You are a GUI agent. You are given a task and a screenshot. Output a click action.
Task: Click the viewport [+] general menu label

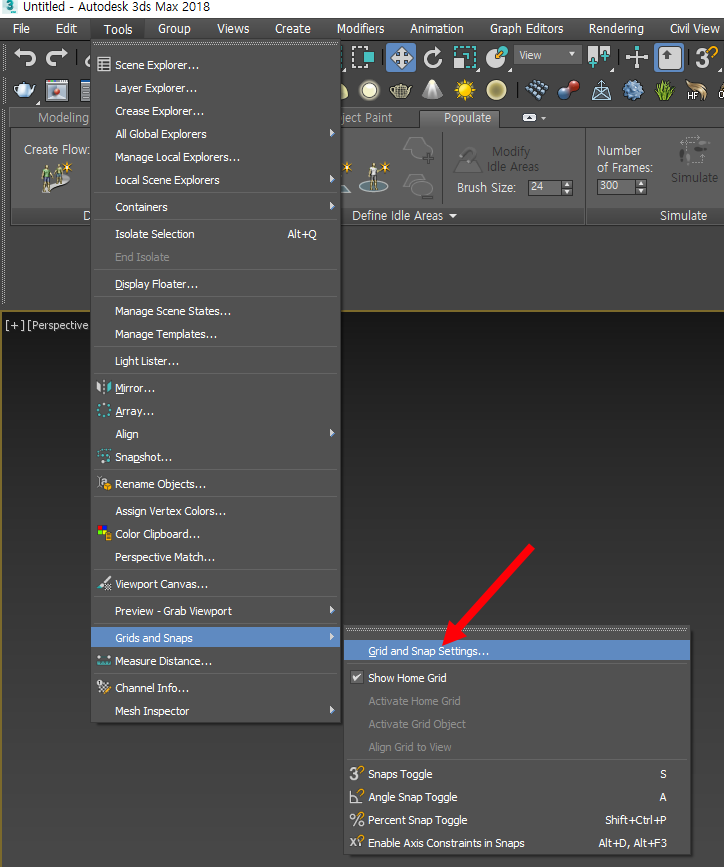tap(15, 325)
